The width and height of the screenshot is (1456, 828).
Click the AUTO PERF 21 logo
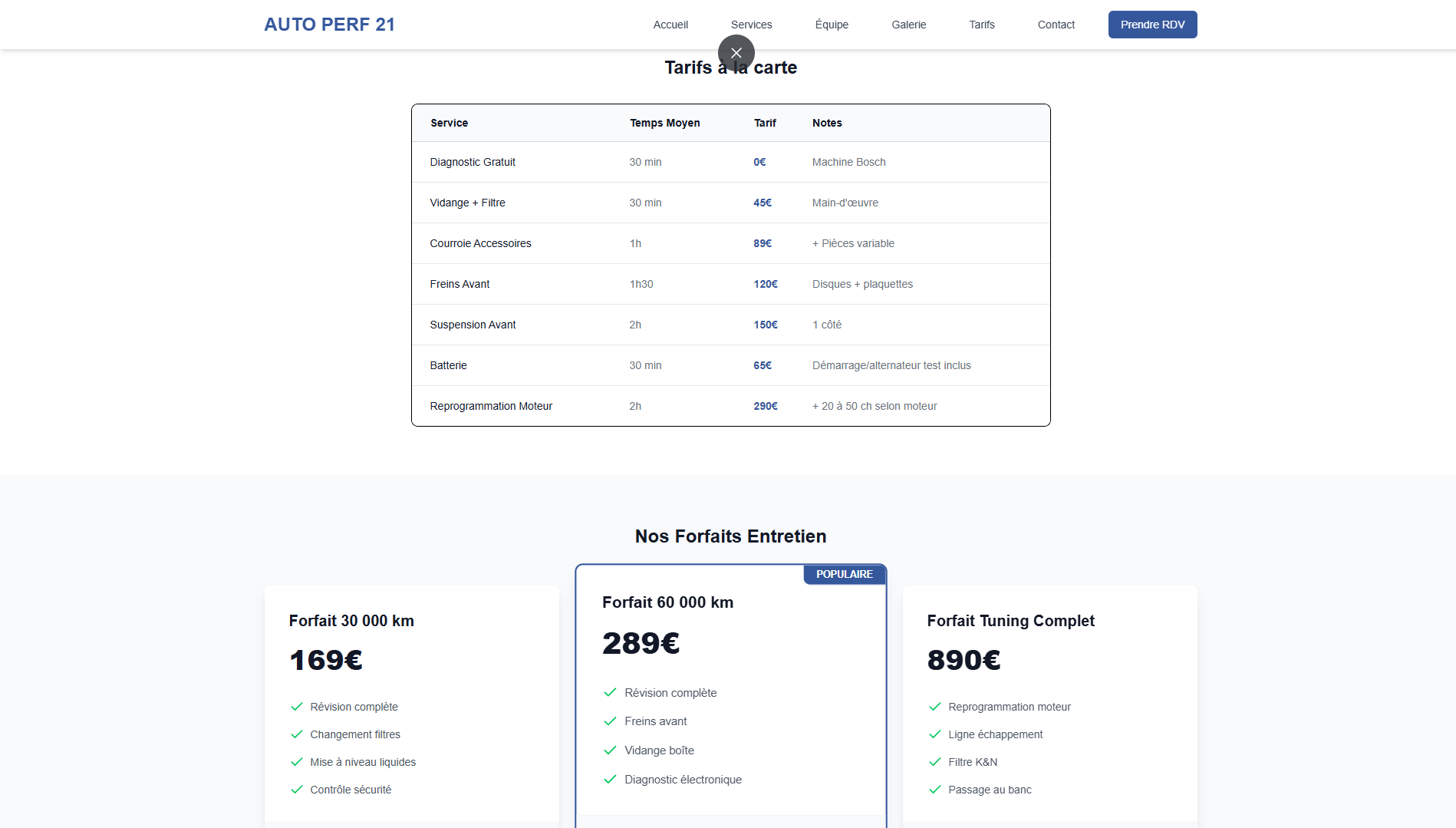click(329, 25)
